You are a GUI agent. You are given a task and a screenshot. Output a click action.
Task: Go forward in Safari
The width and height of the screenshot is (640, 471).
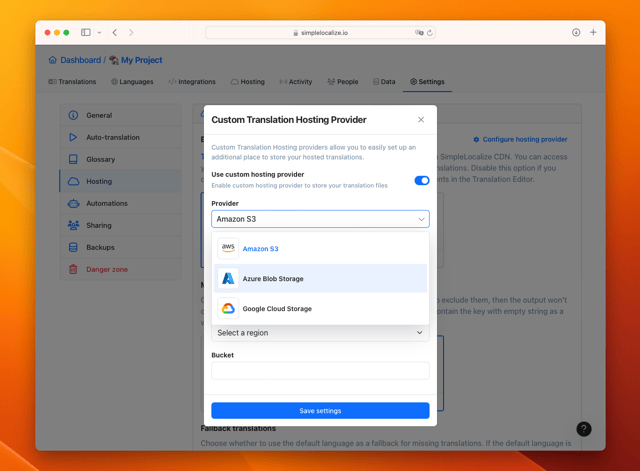[x=131, y=32]
